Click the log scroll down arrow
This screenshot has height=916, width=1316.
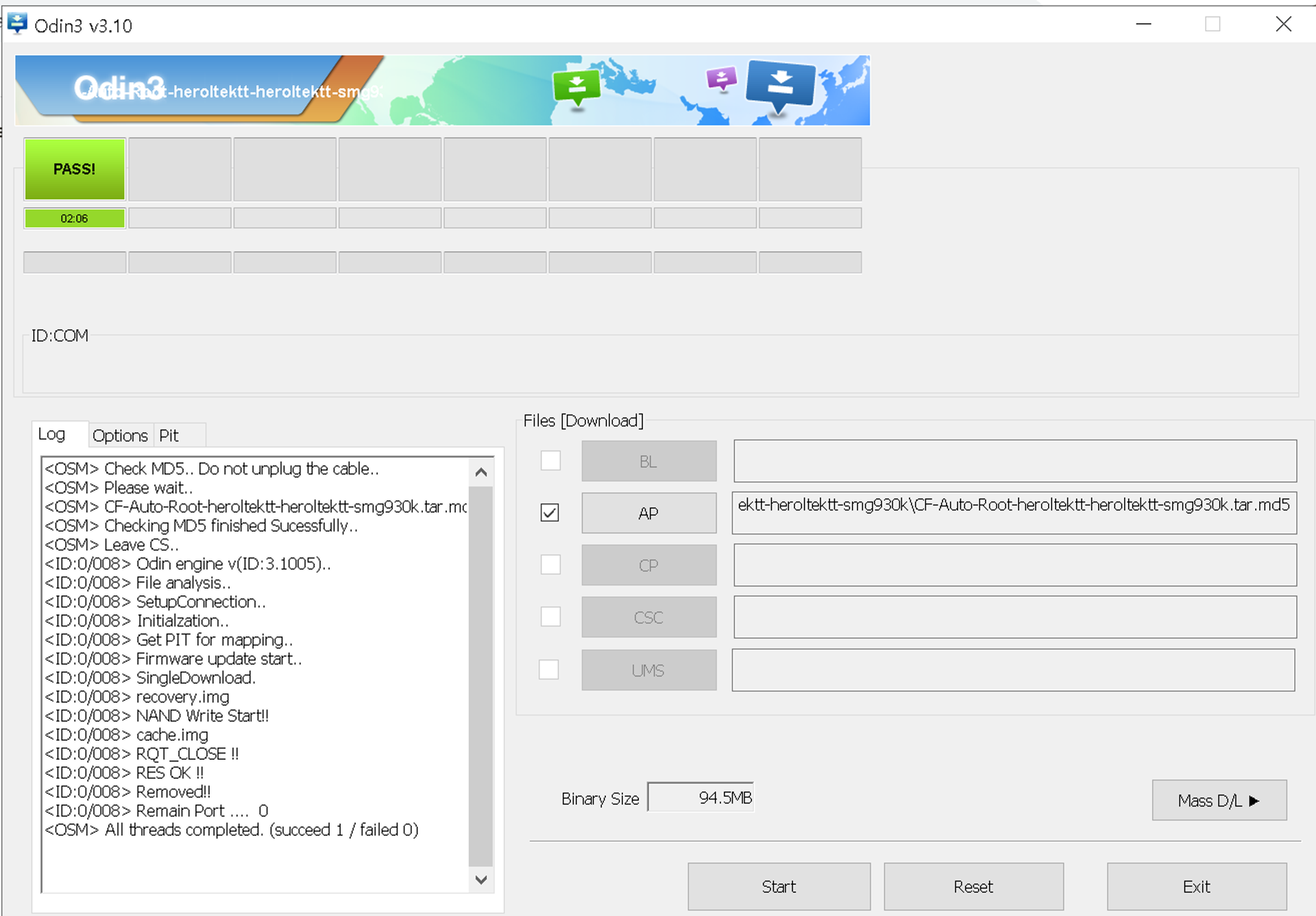[x=481, y=880]
